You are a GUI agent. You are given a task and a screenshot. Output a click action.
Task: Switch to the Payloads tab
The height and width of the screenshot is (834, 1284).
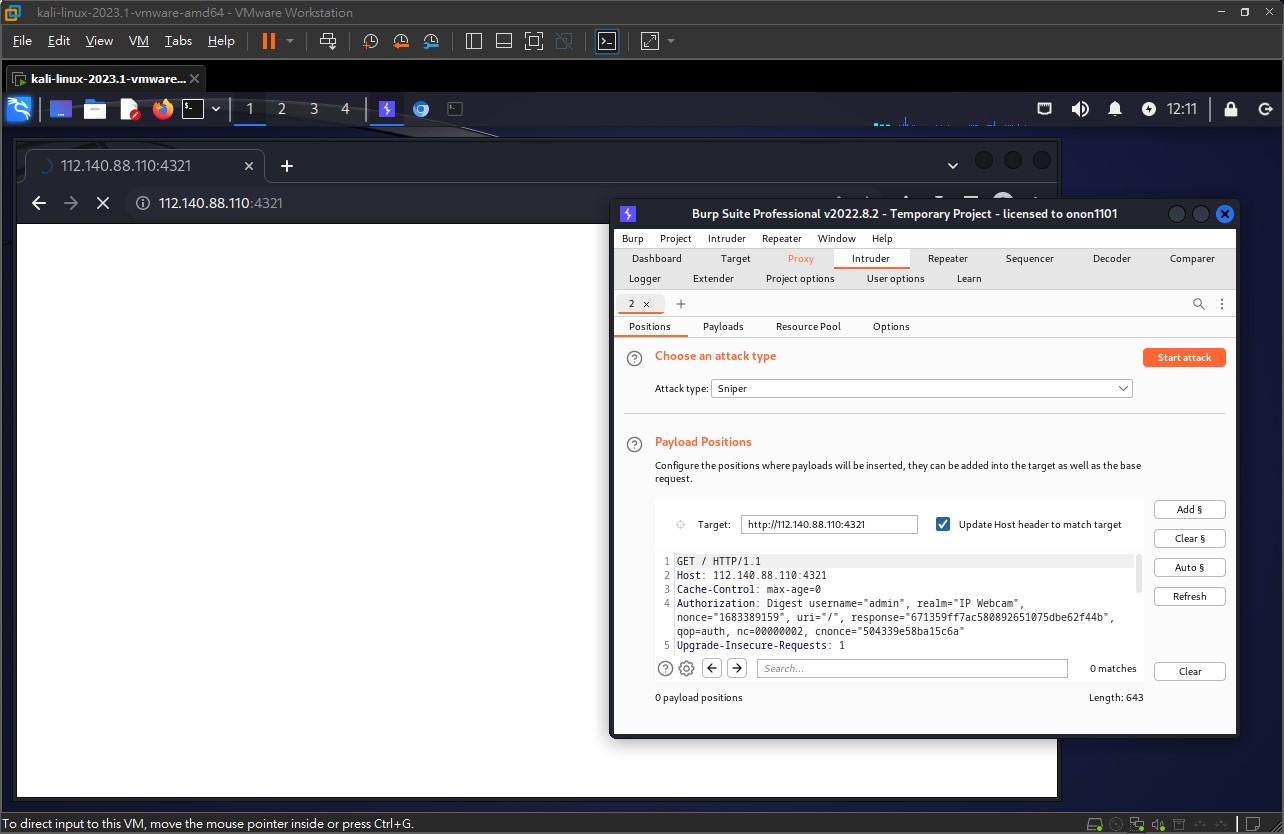(723, 327)
